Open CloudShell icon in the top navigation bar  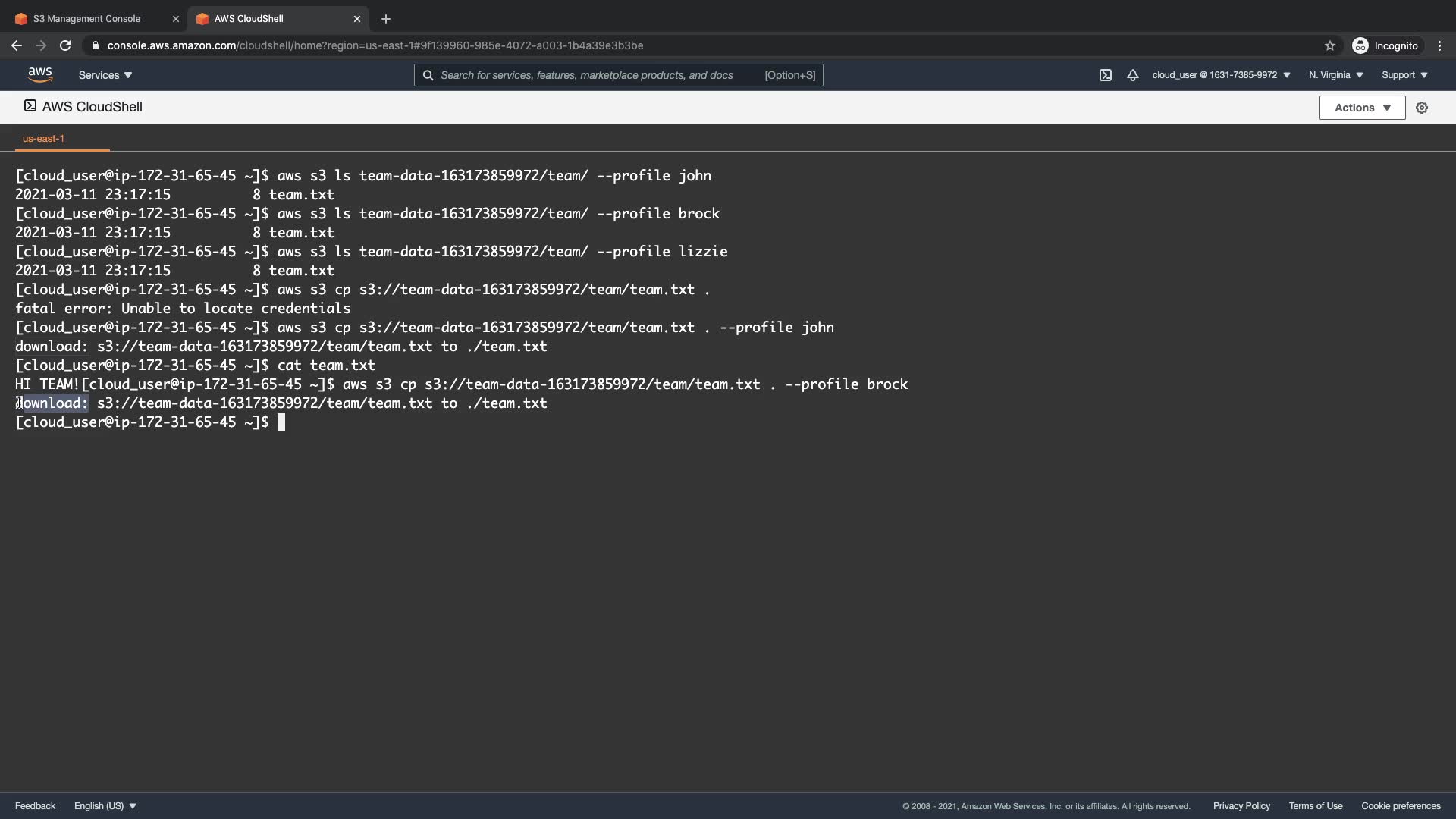point(1106,75)
